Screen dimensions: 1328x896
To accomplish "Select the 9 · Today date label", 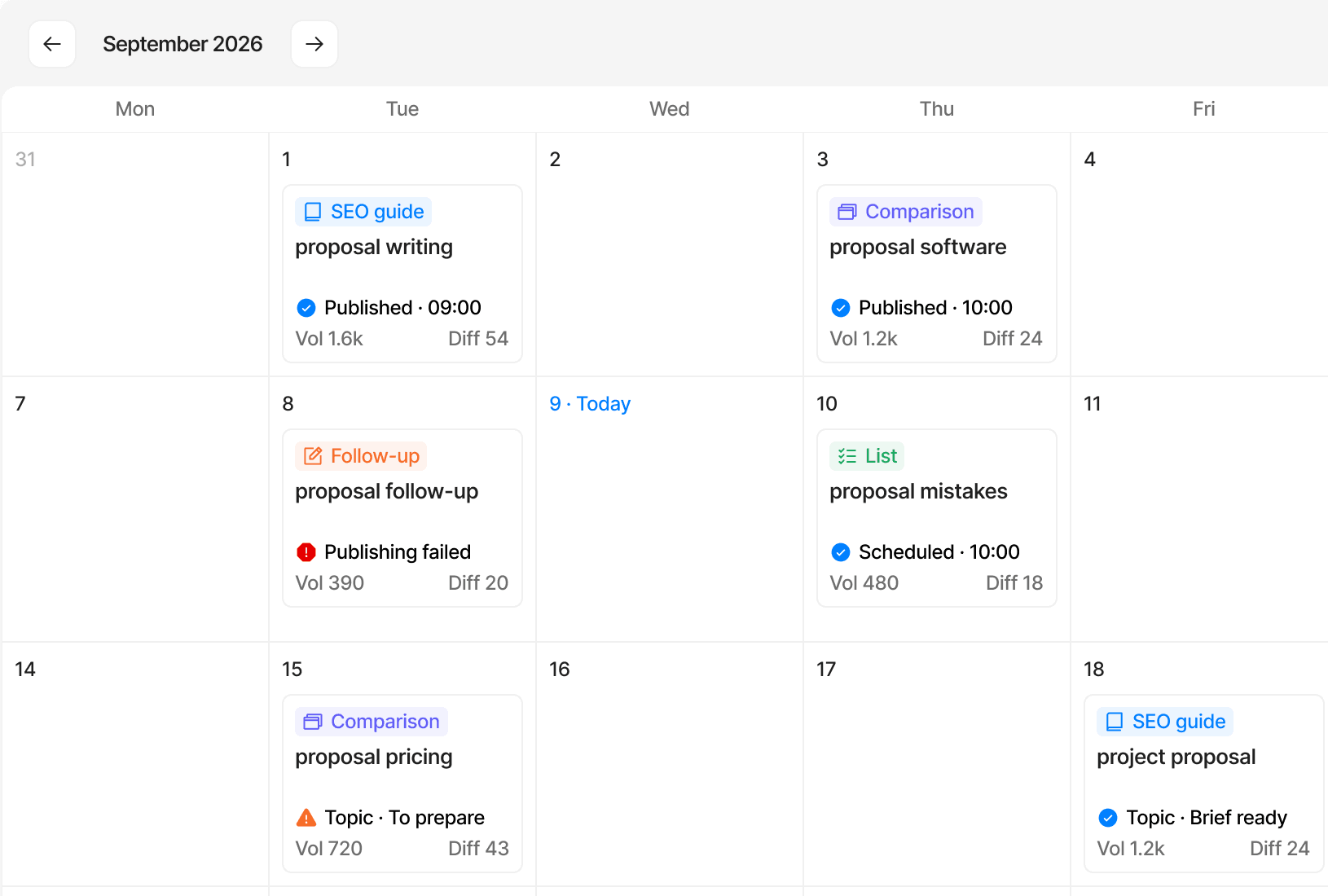I will coord(590,404).
